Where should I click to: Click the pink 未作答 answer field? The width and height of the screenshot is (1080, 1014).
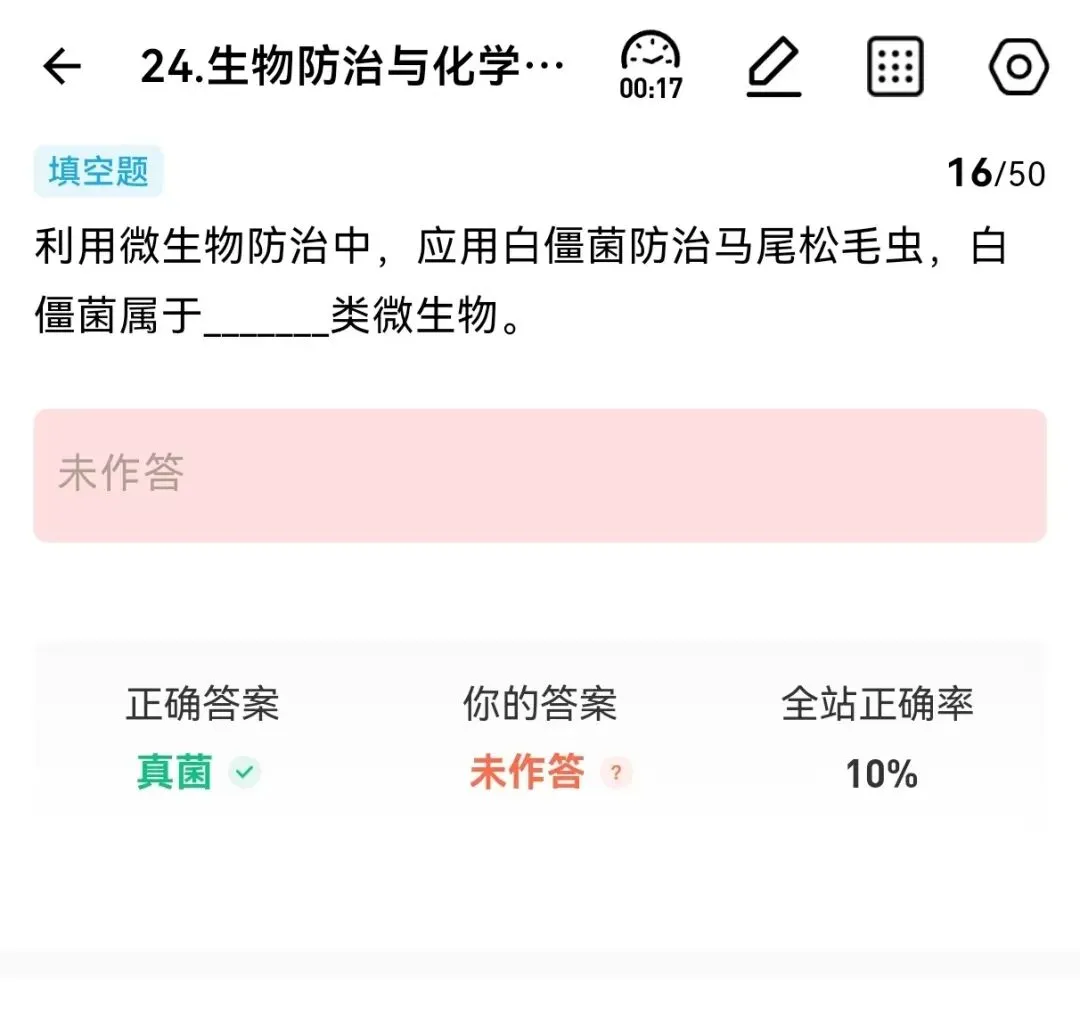click(540, 475)
